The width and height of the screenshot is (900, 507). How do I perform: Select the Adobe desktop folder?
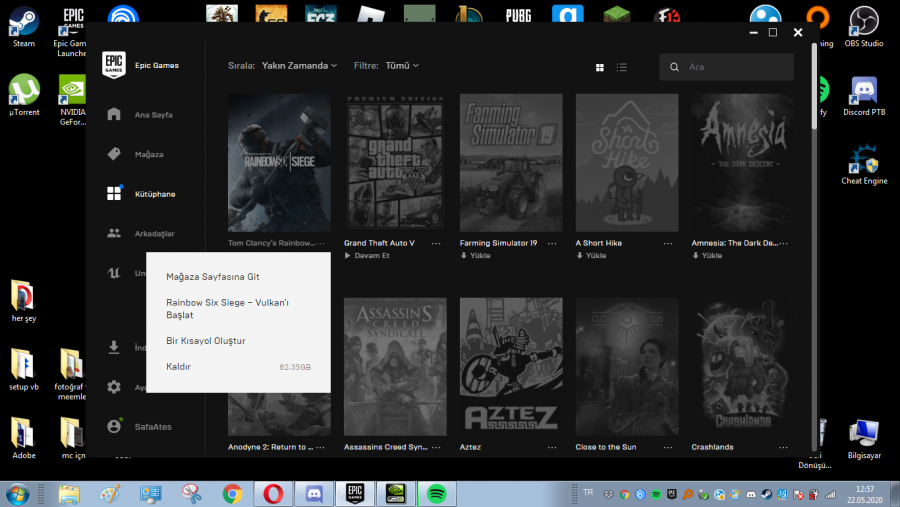(24, 439)
